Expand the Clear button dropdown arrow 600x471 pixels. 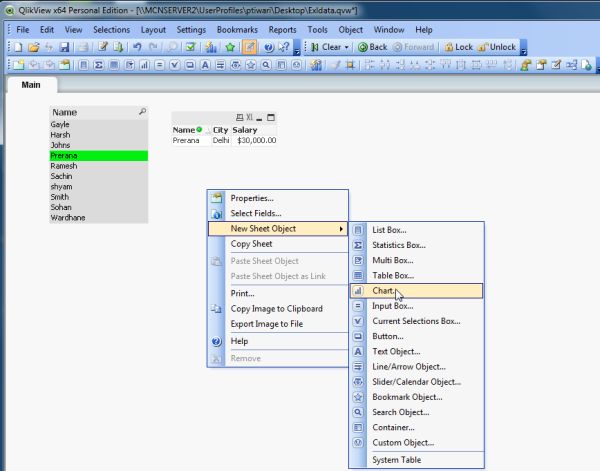coord(347,47)
